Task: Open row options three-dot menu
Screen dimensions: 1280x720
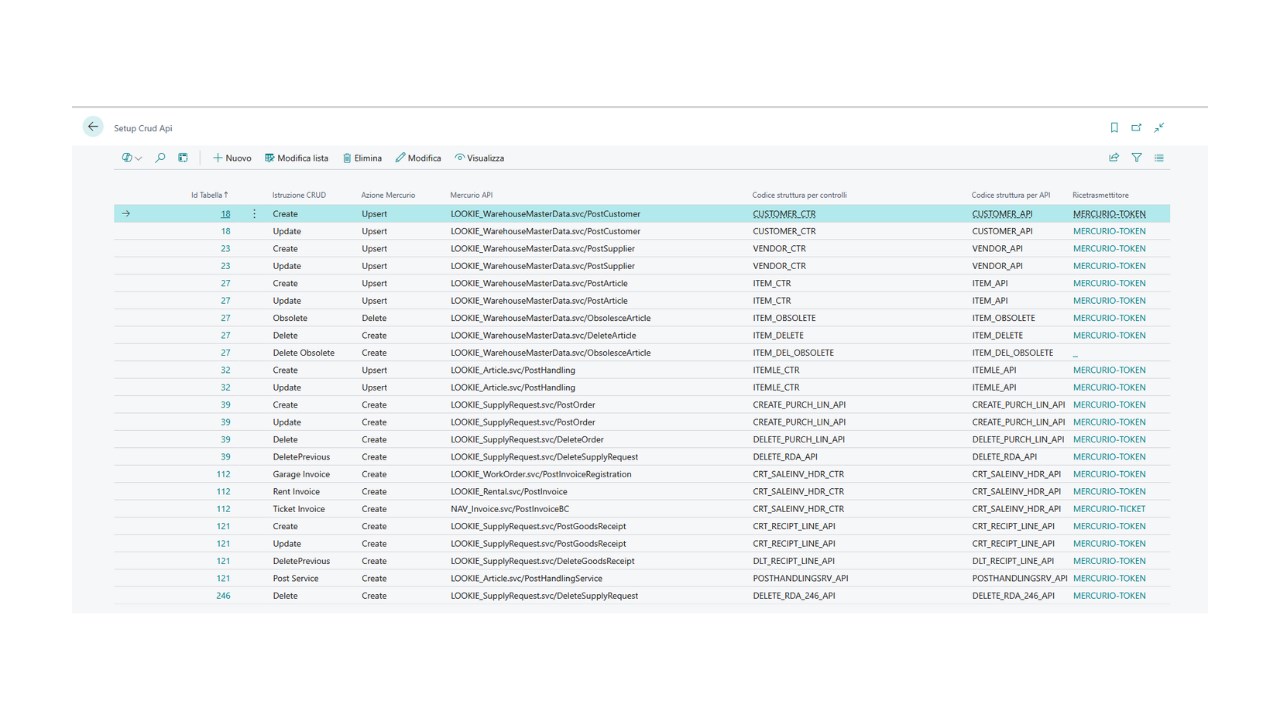Action: pyautogui.click(x=254, y=214)
